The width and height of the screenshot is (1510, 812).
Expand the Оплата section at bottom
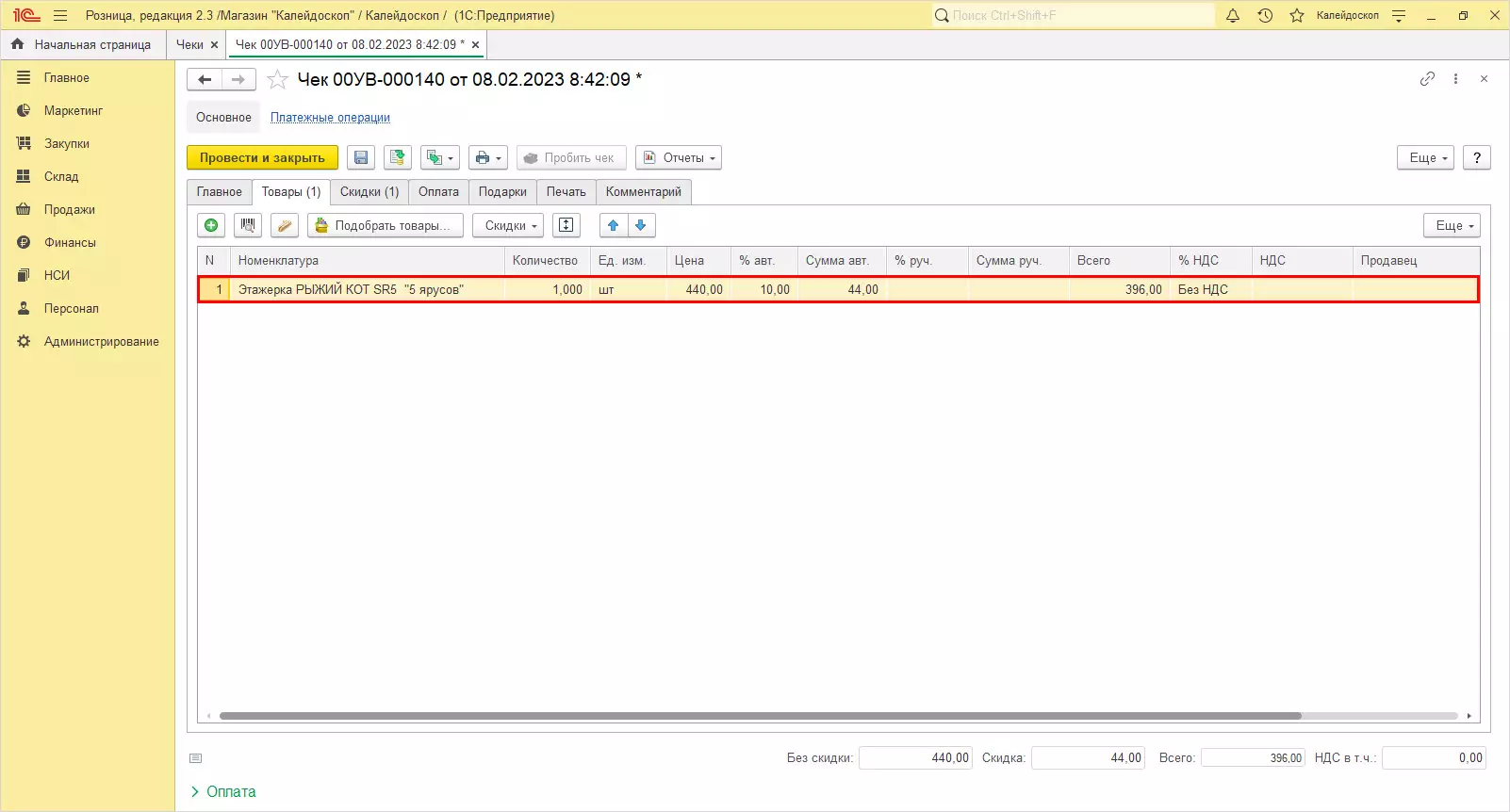[223, 792]
